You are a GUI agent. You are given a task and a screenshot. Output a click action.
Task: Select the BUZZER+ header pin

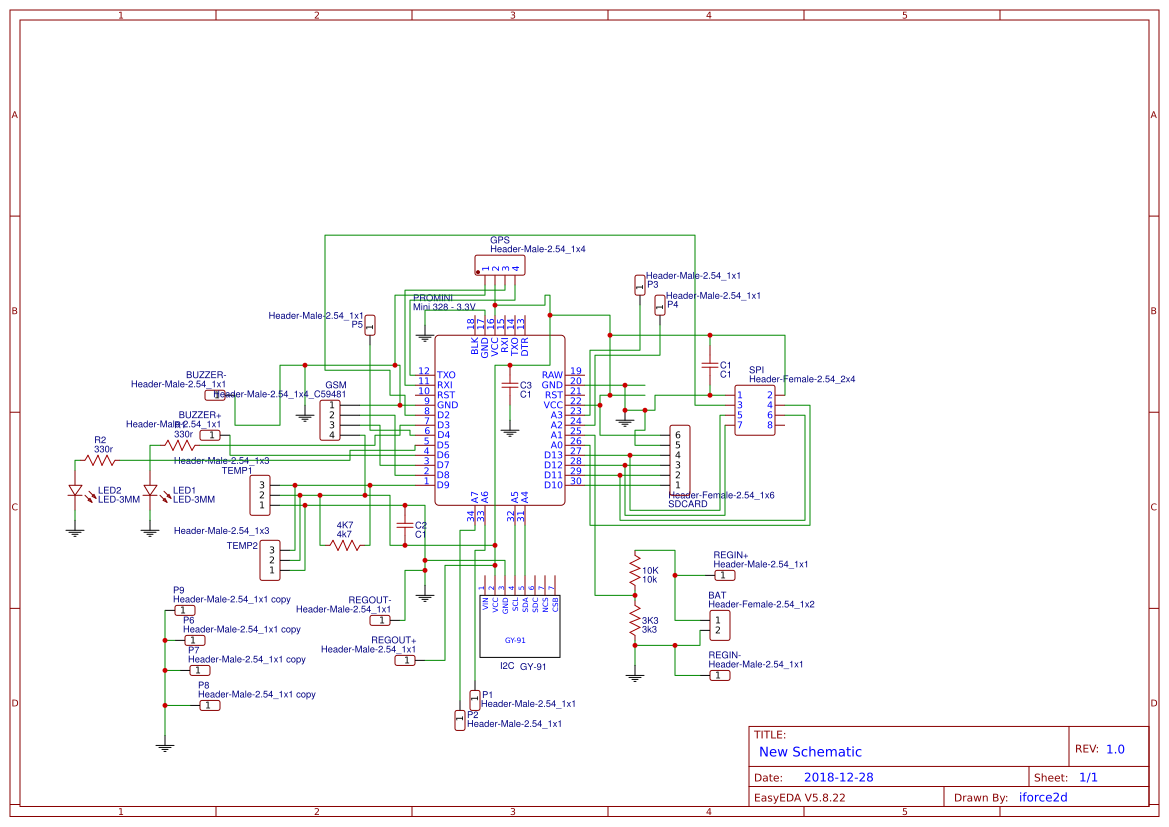tap(210, 434)
